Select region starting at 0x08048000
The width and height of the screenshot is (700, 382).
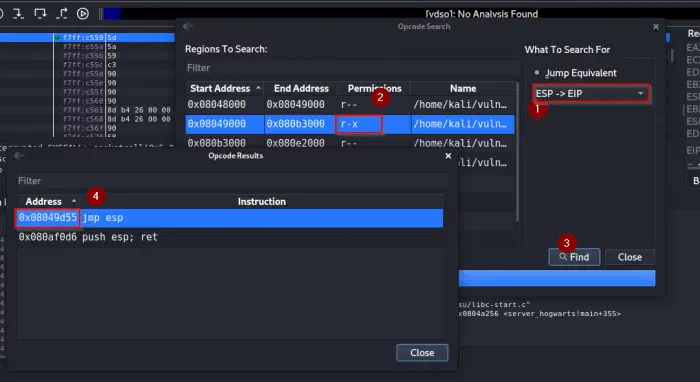pyautogui.click(x=350, y=104)
